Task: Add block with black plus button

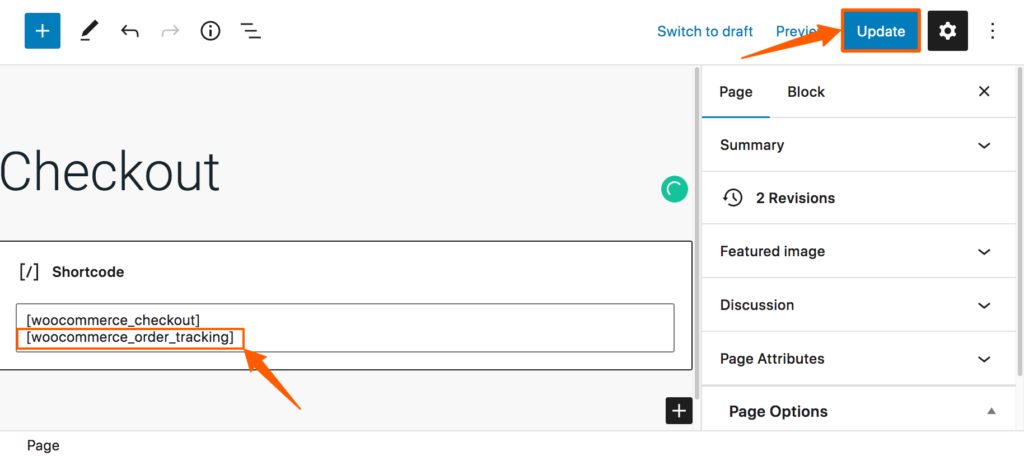Action: pos(679,411)
